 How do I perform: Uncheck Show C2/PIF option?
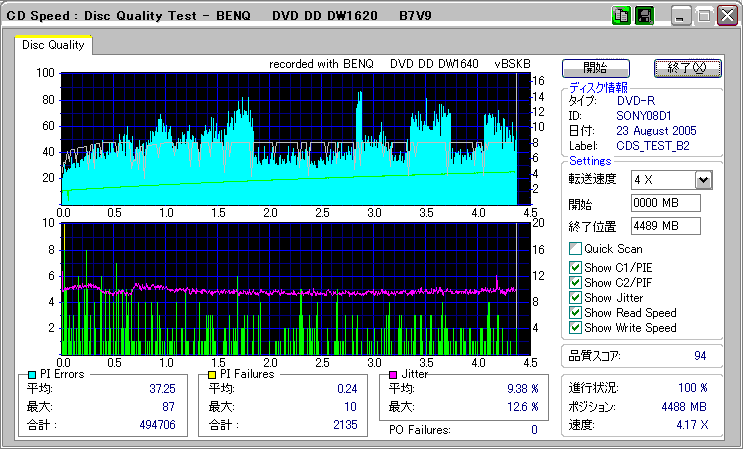click(575, 283)
